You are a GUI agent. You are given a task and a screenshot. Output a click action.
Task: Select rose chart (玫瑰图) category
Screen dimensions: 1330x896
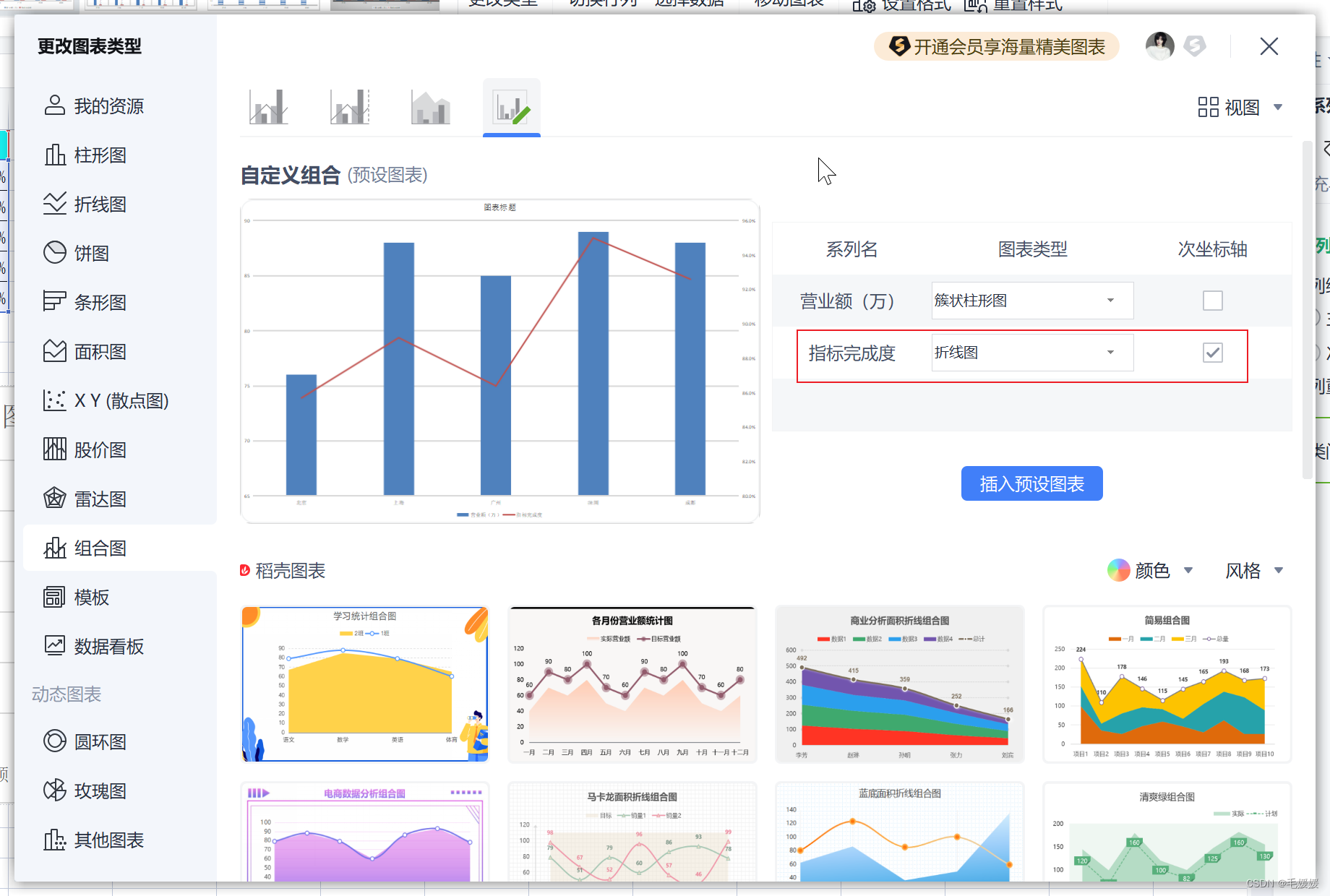tap(85, 791)
